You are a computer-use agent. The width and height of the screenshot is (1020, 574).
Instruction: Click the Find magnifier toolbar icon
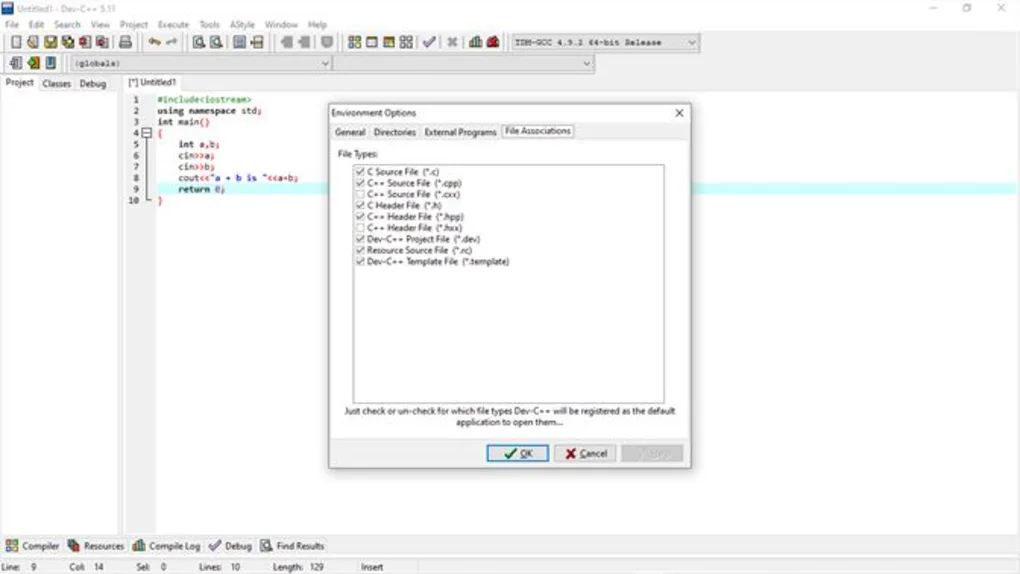click(198, 42)
